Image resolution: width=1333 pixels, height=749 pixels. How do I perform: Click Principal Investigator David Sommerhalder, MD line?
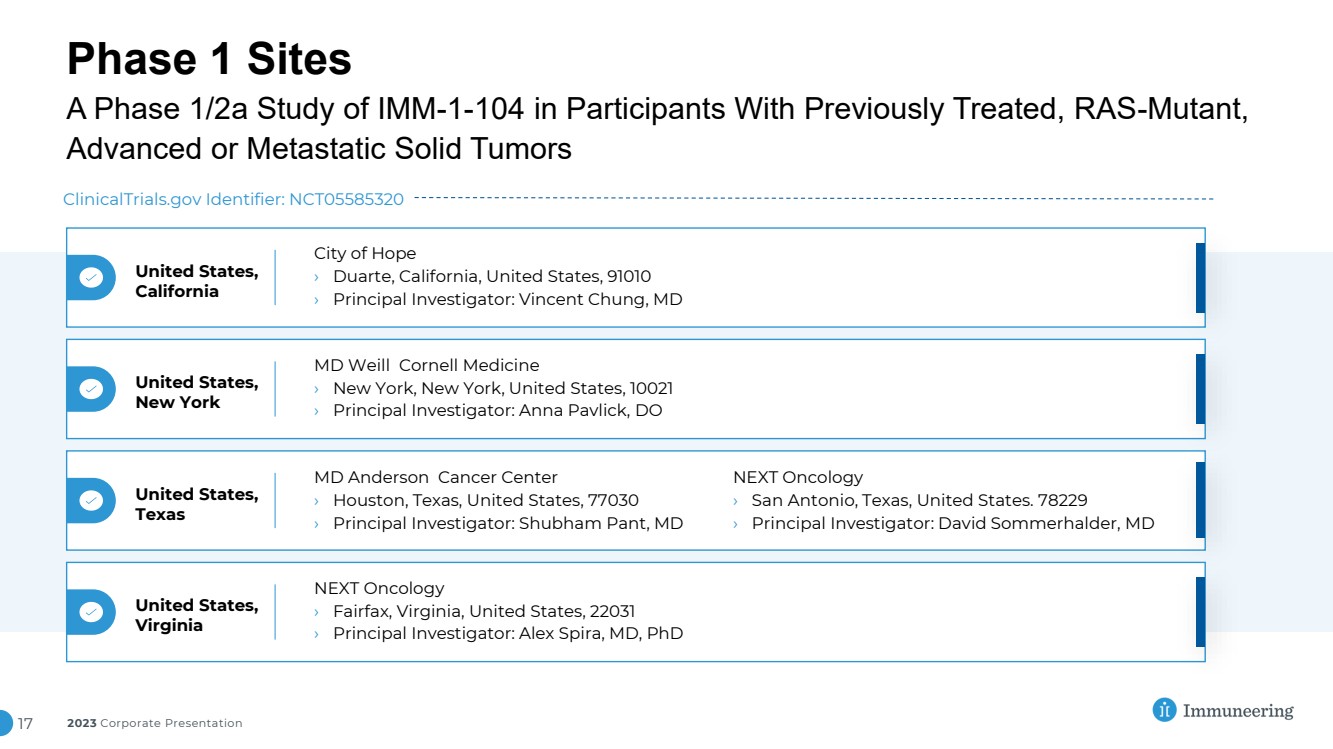(953, 523)
